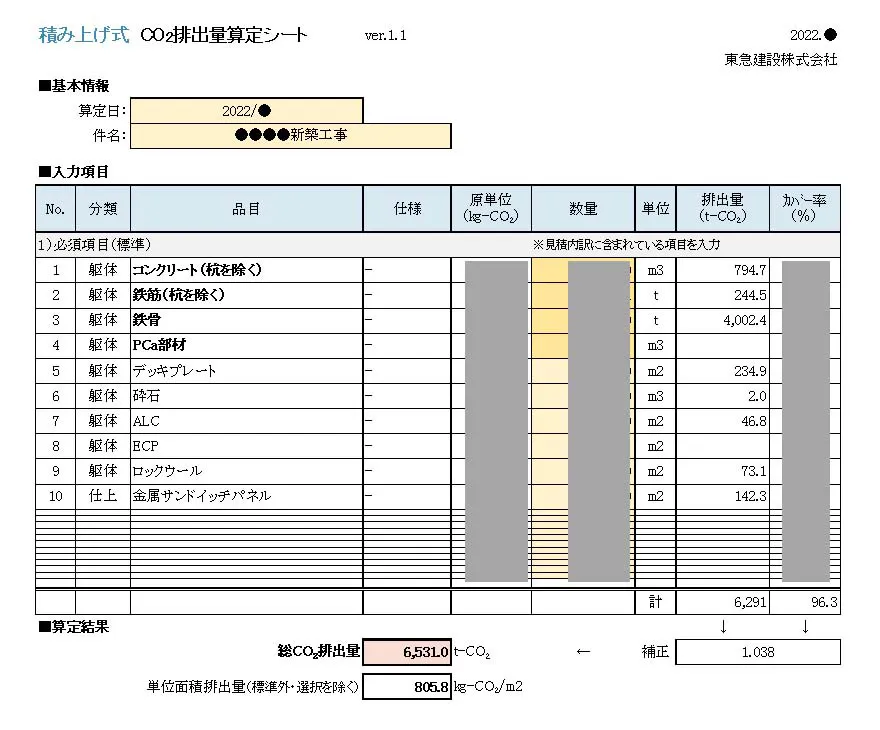Click the No. column header

click(55, 209)
